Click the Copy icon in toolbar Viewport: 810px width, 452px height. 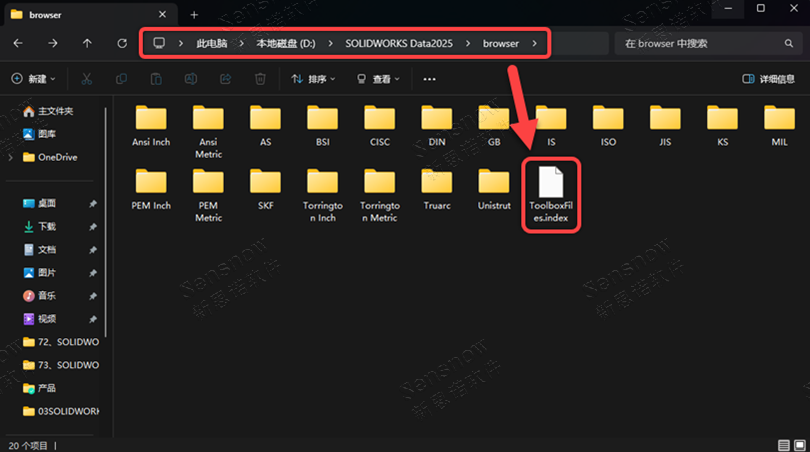(x=122, y=79)
